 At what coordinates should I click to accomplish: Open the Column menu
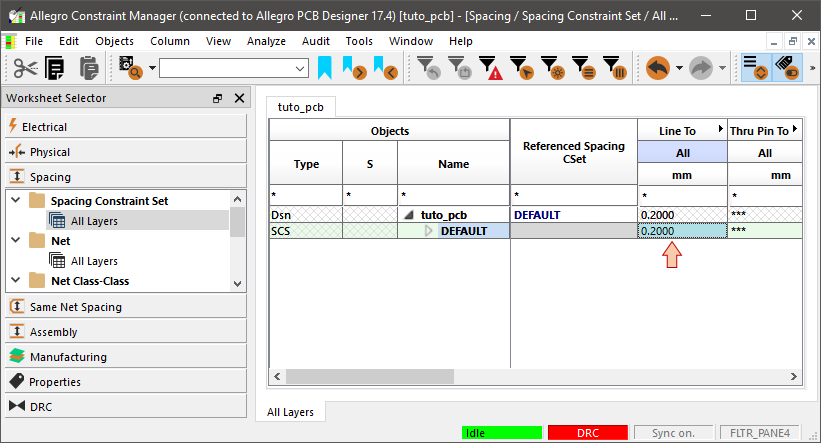click(170, 41)
